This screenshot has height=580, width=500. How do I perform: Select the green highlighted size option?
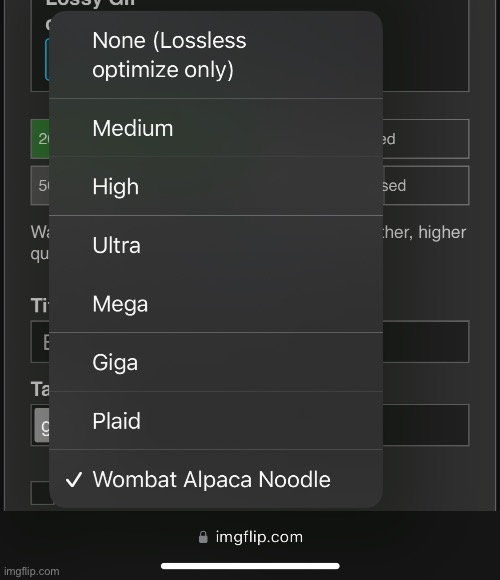tap(40, 139)
